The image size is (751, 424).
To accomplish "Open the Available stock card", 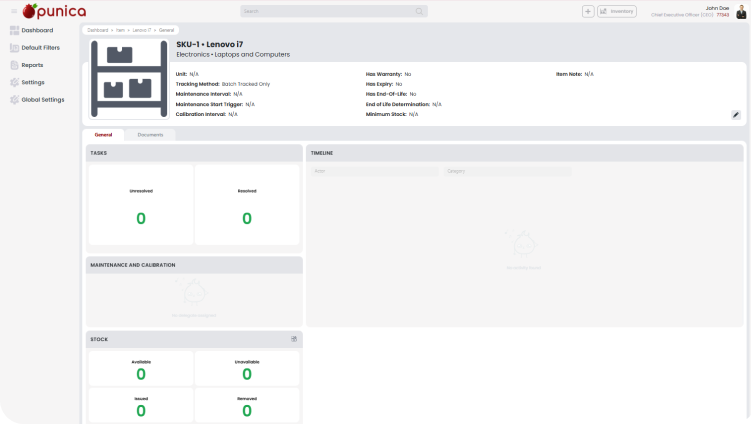I will 141,368.
